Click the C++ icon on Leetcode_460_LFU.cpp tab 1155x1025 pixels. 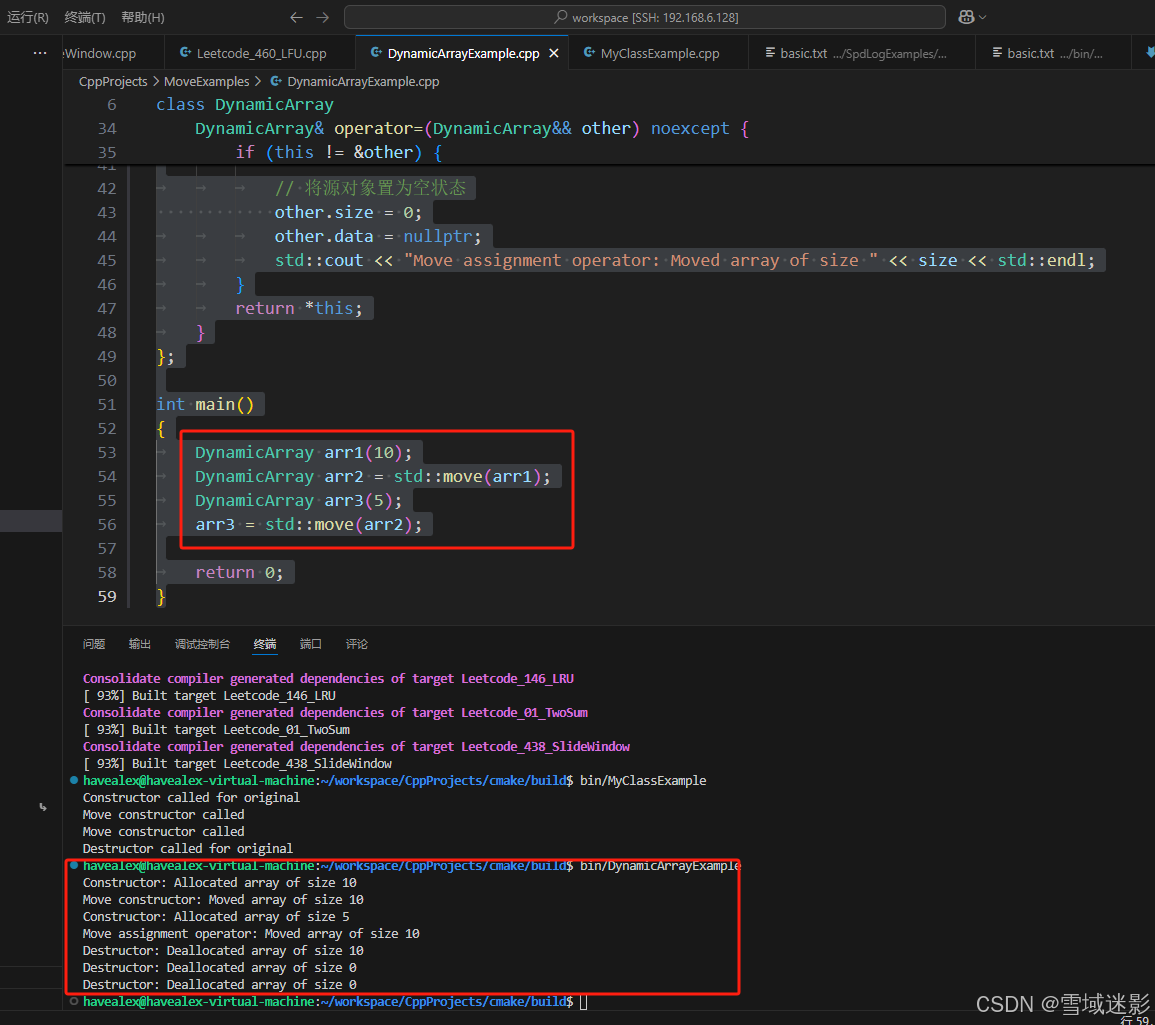coord(184,52)
